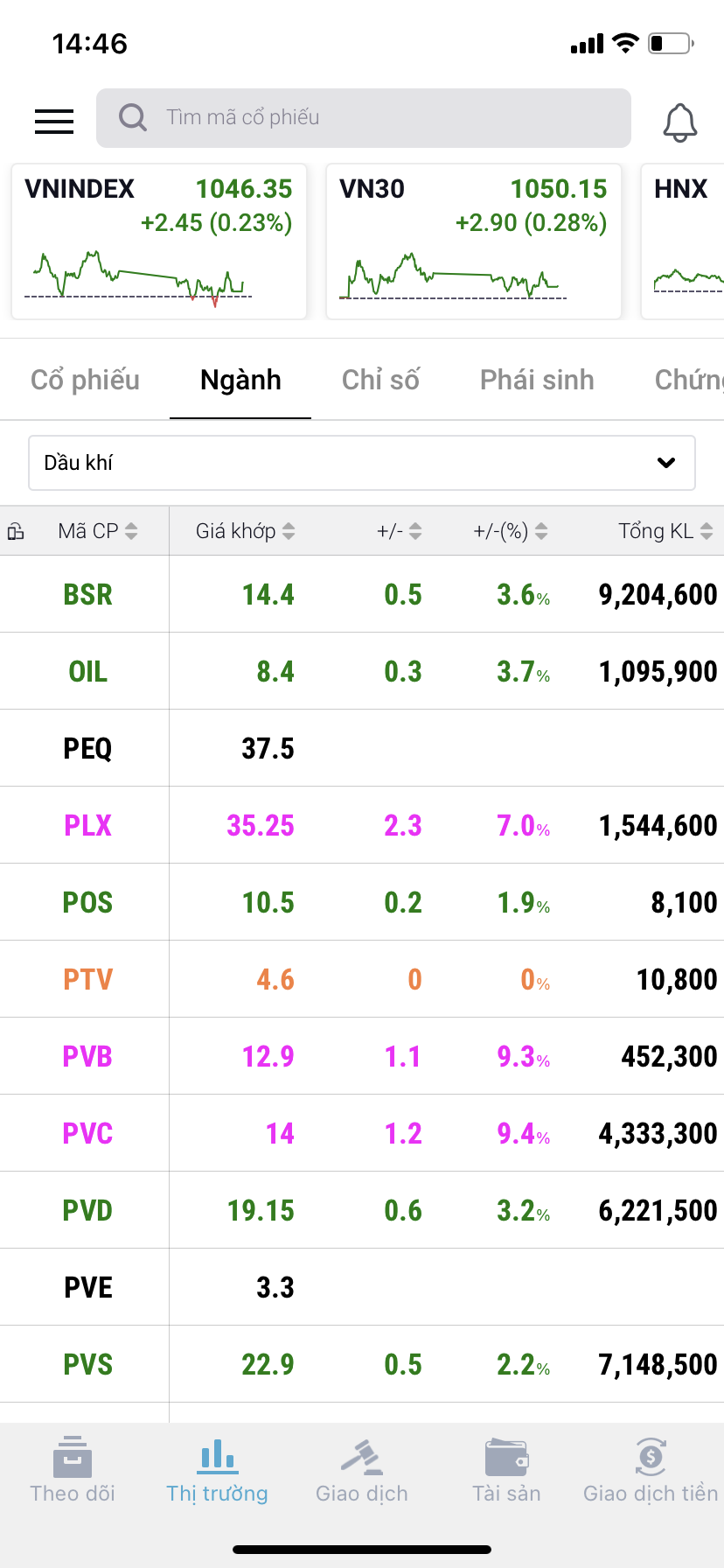Switch to the Cổ phiếu tab
The width and height of the screenshot is (724, 1568).
85,380
